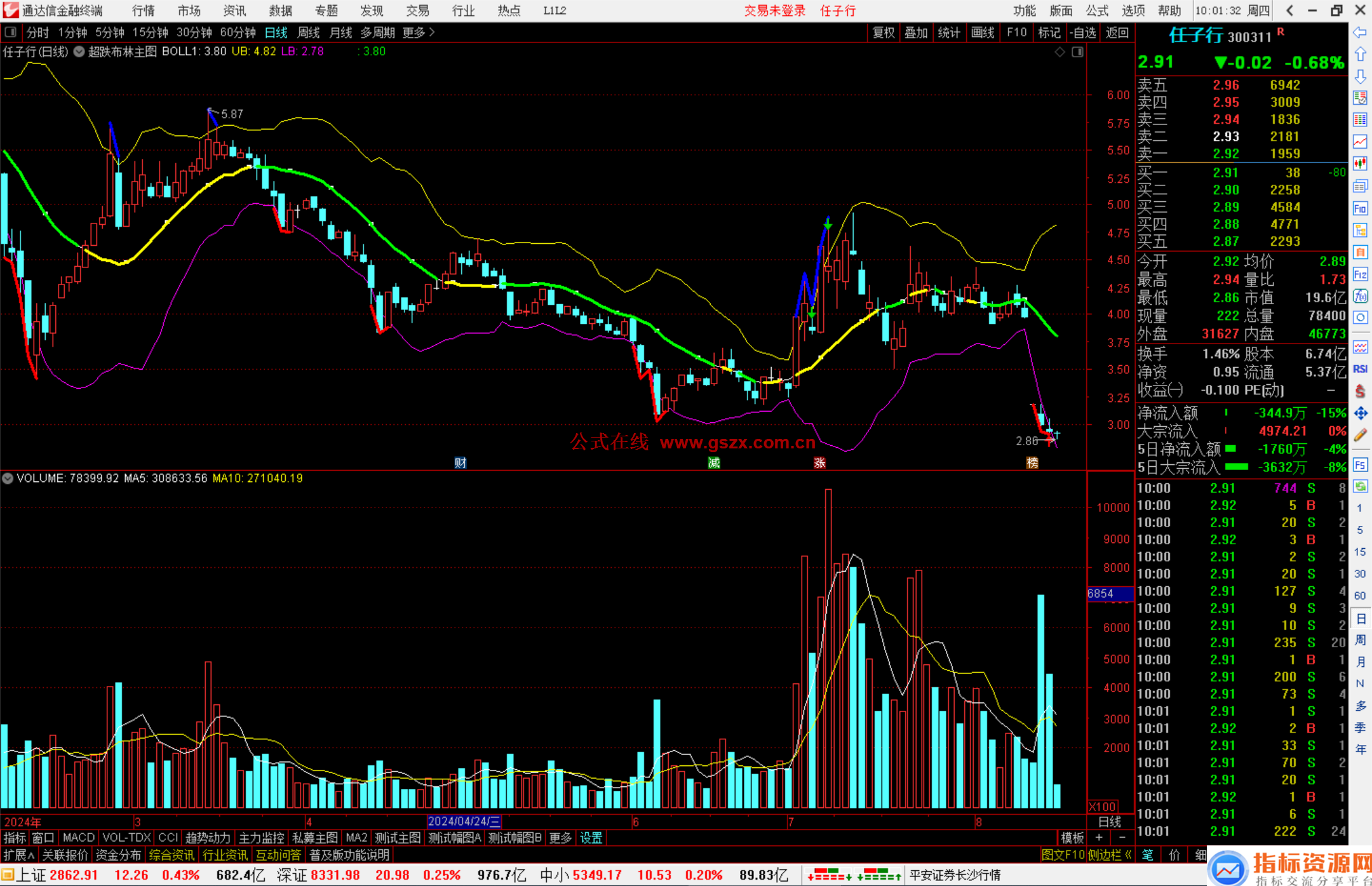Open the 公式 menu

pyautogui.click(x=1097, y=10)
